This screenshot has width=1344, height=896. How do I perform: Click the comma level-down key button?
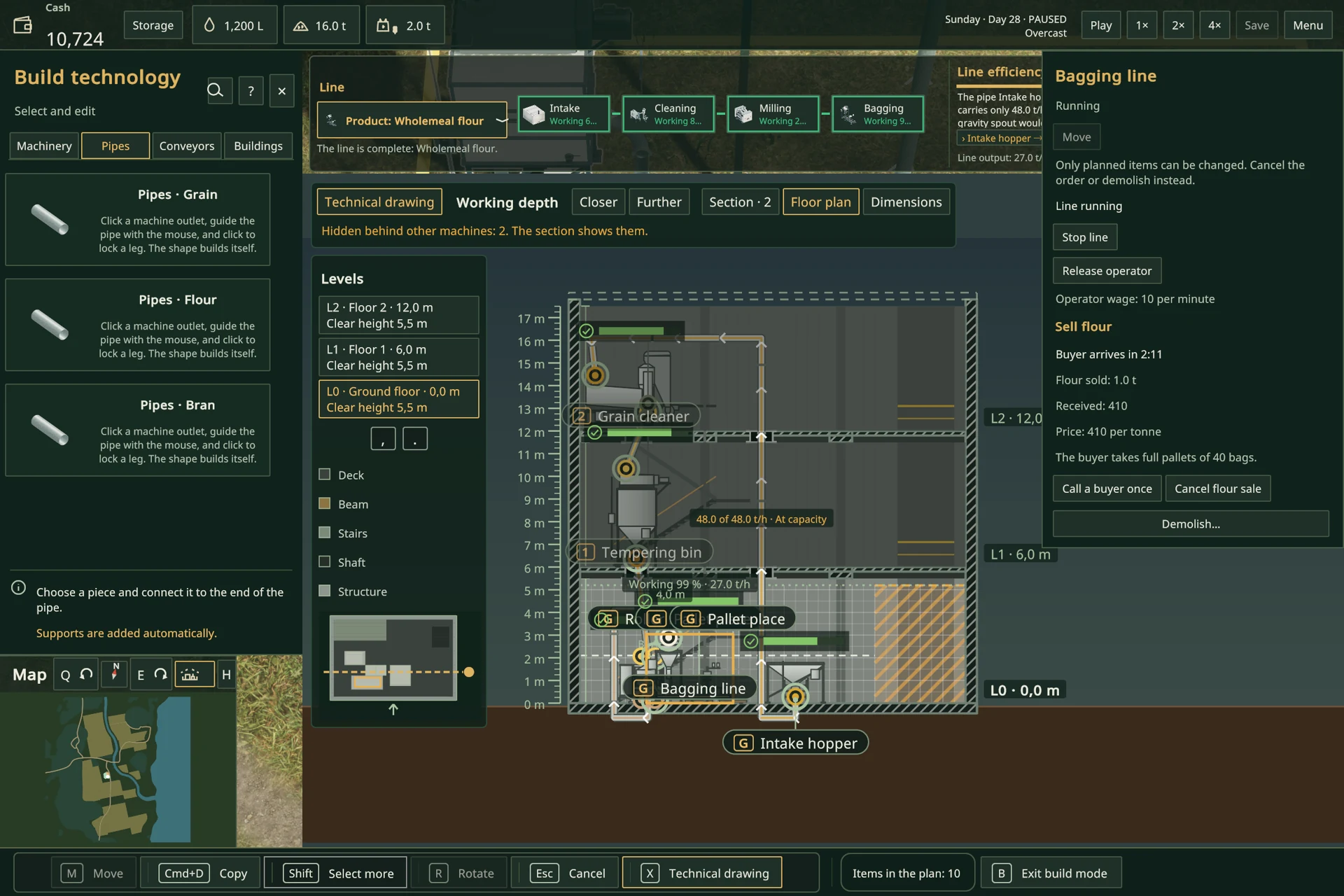coord(383,439)
